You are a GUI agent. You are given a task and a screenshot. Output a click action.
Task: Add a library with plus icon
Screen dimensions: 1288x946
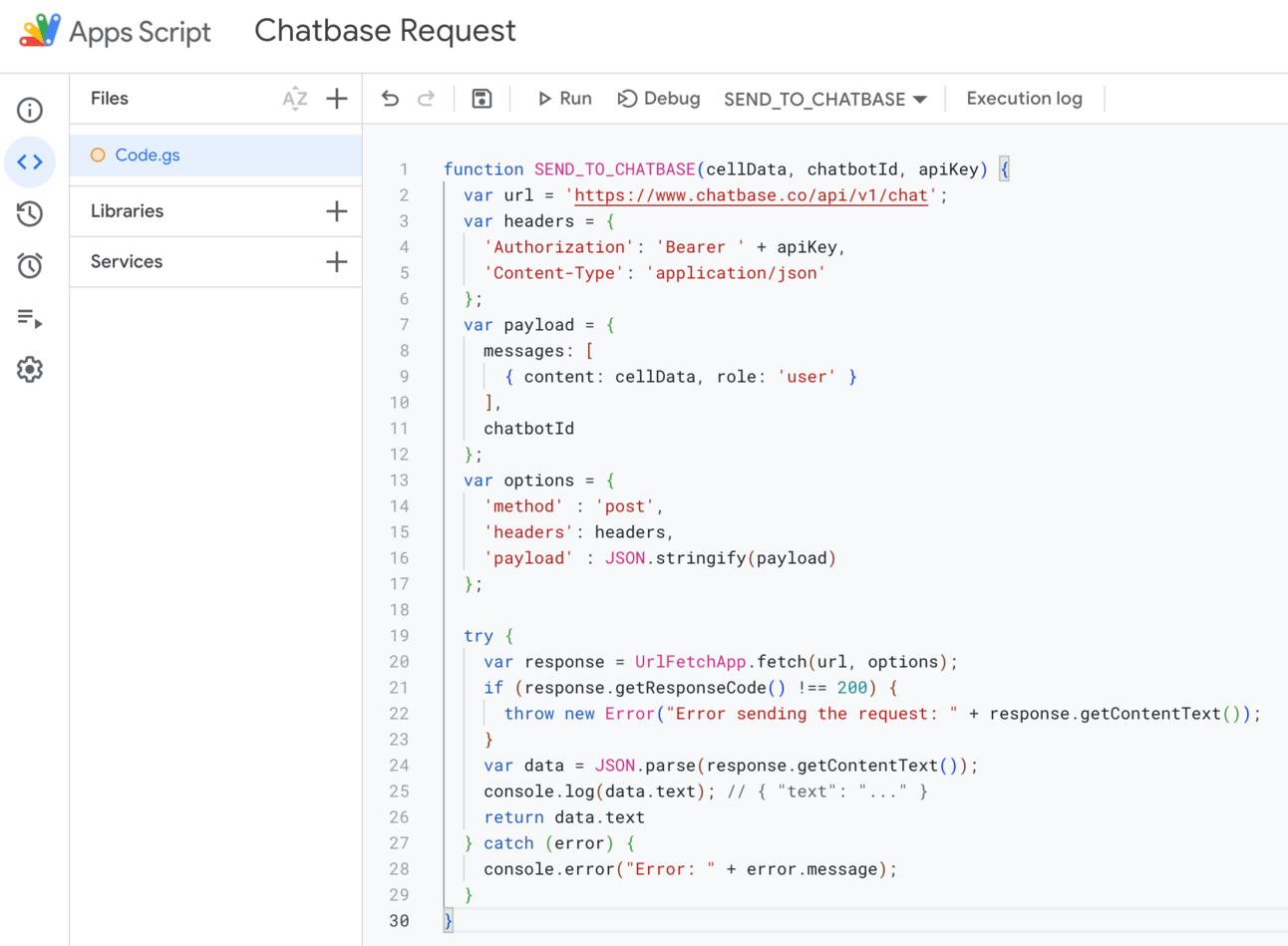337,211
